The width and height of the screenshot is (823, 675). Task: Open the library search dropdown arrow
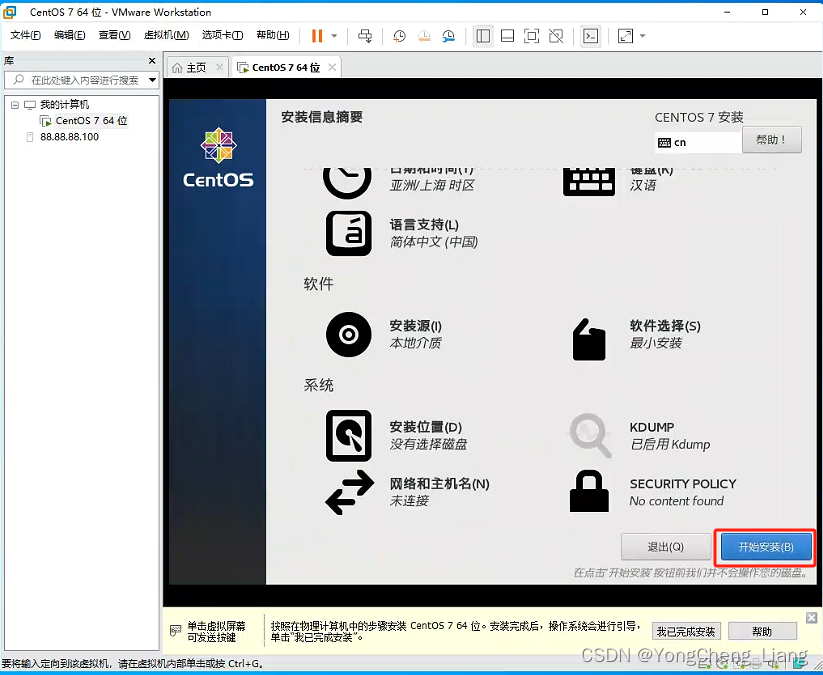tap(152, 80)
